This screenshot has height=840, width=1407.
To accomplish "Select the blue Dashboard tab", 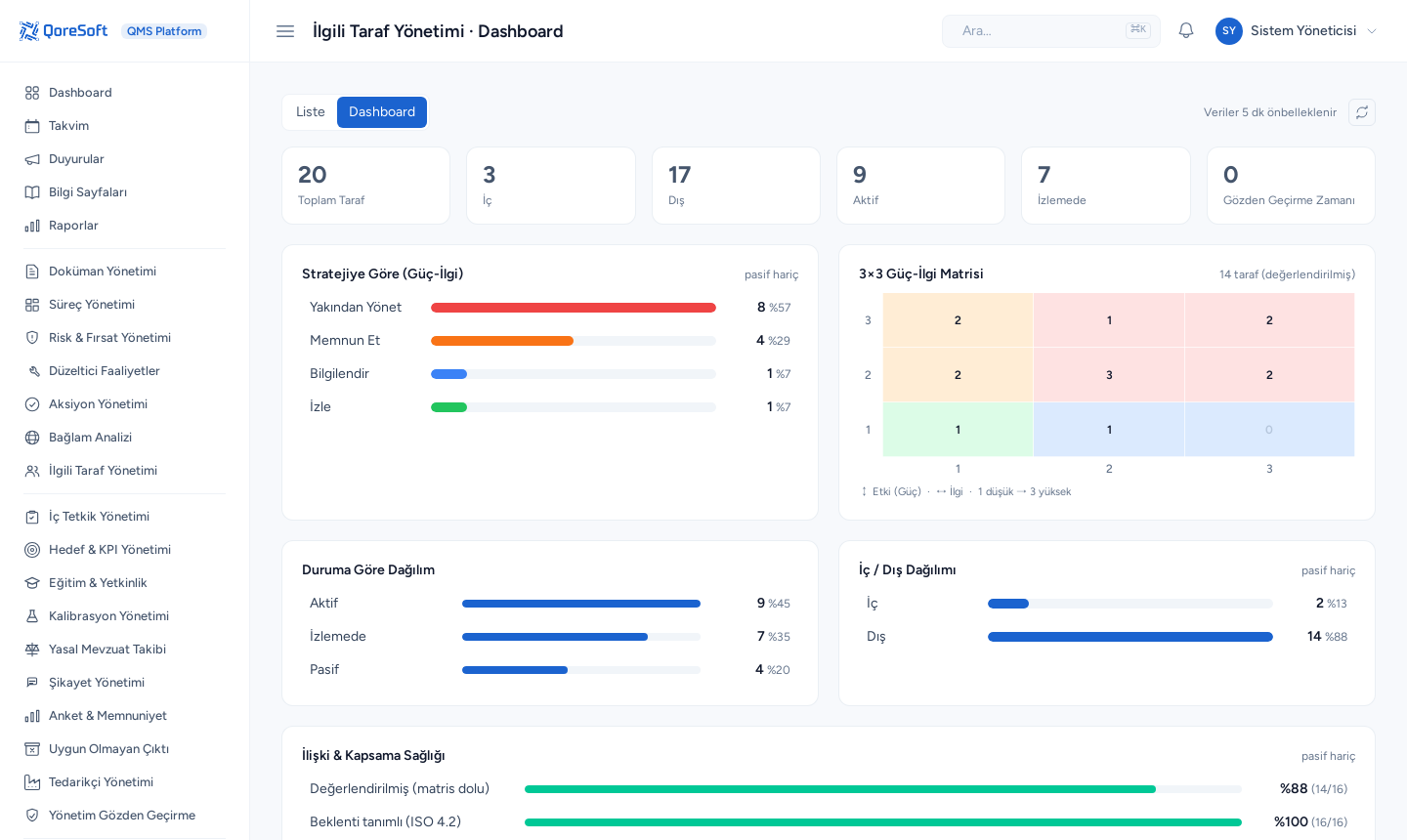I will click(x=382, y=112).
